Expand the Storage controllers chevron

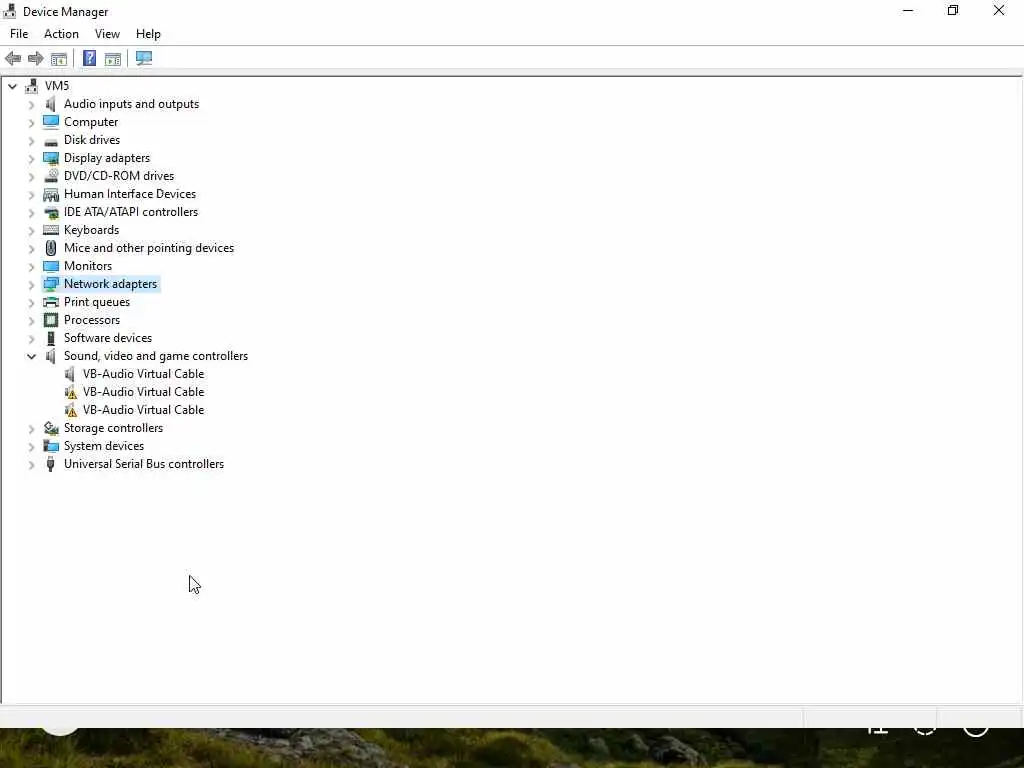point(31,429)
